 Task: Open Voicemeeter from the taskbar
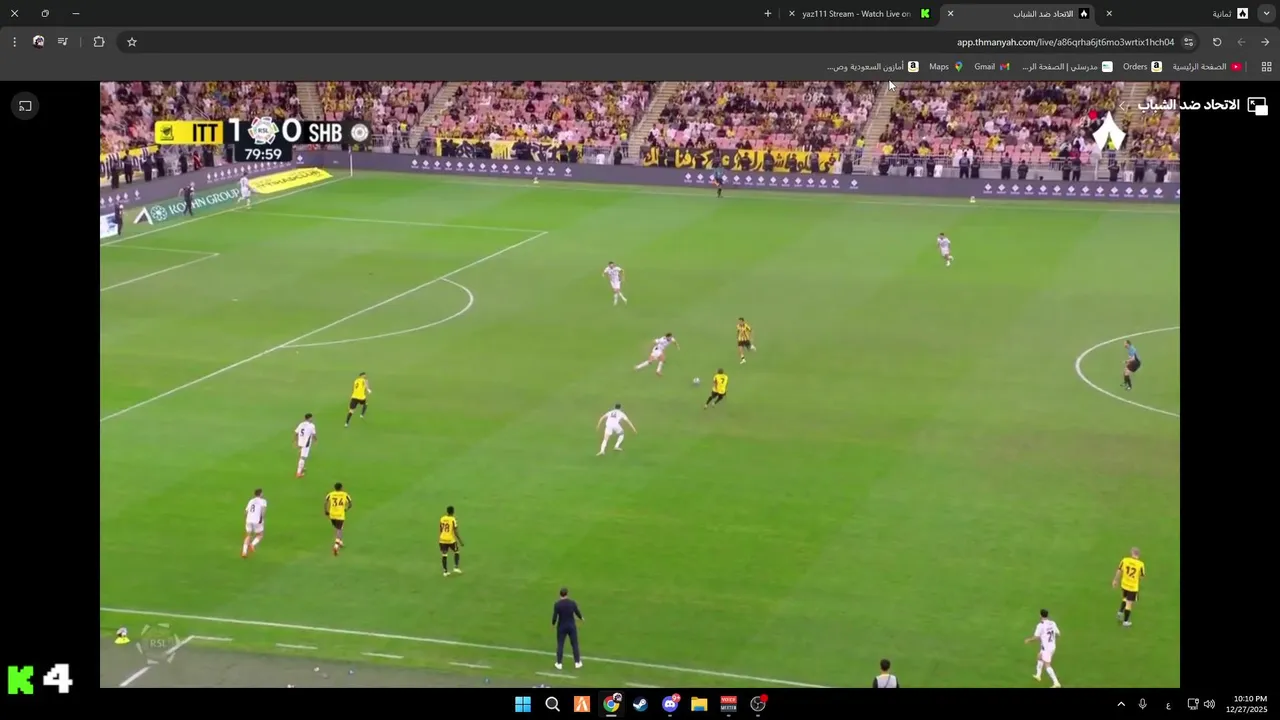coord(728,704)
